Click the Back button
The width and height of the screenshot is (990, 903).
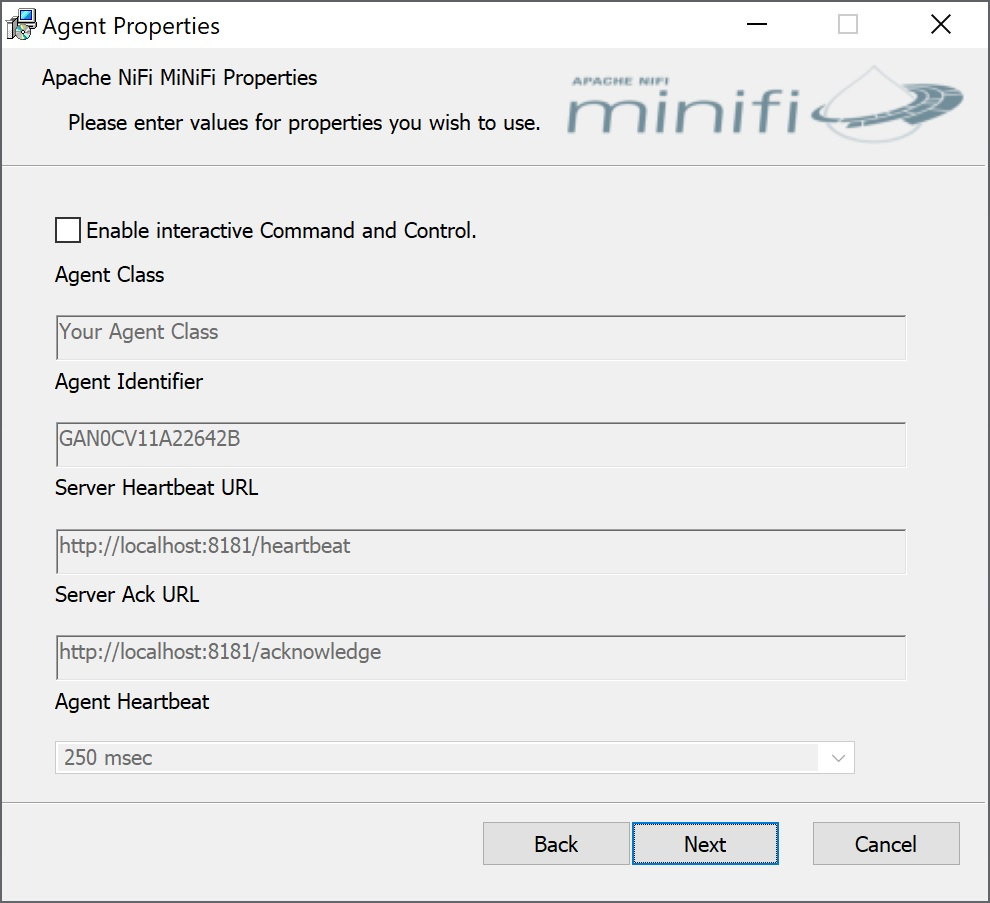[555, 844]
